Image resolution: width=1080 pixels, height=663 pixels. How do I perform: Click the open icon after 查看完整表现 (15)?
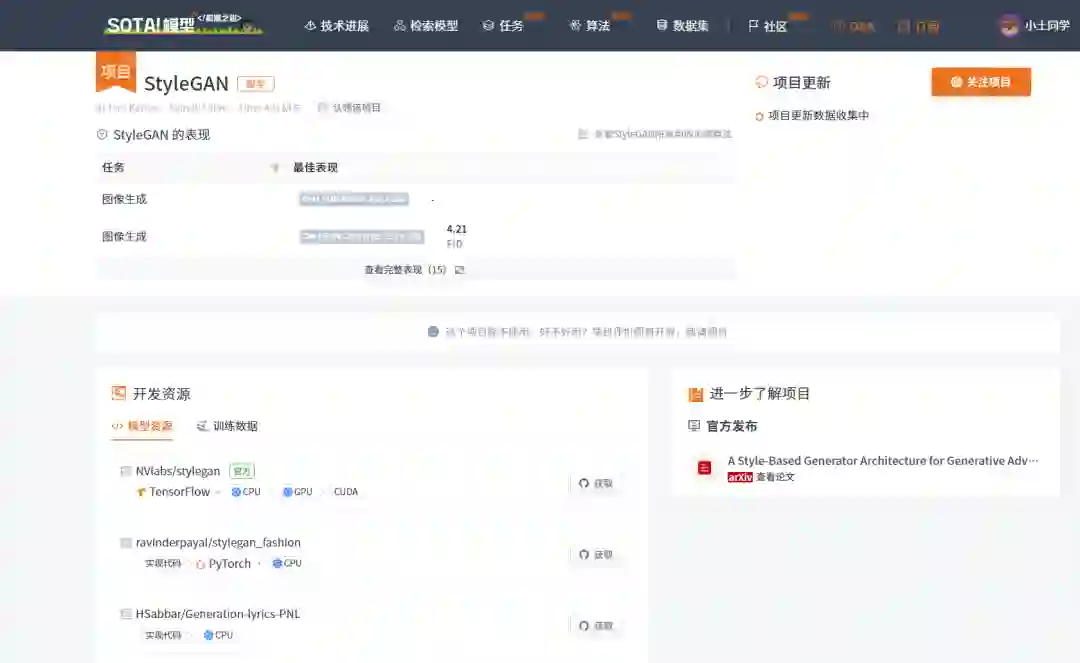pos(460,270)
